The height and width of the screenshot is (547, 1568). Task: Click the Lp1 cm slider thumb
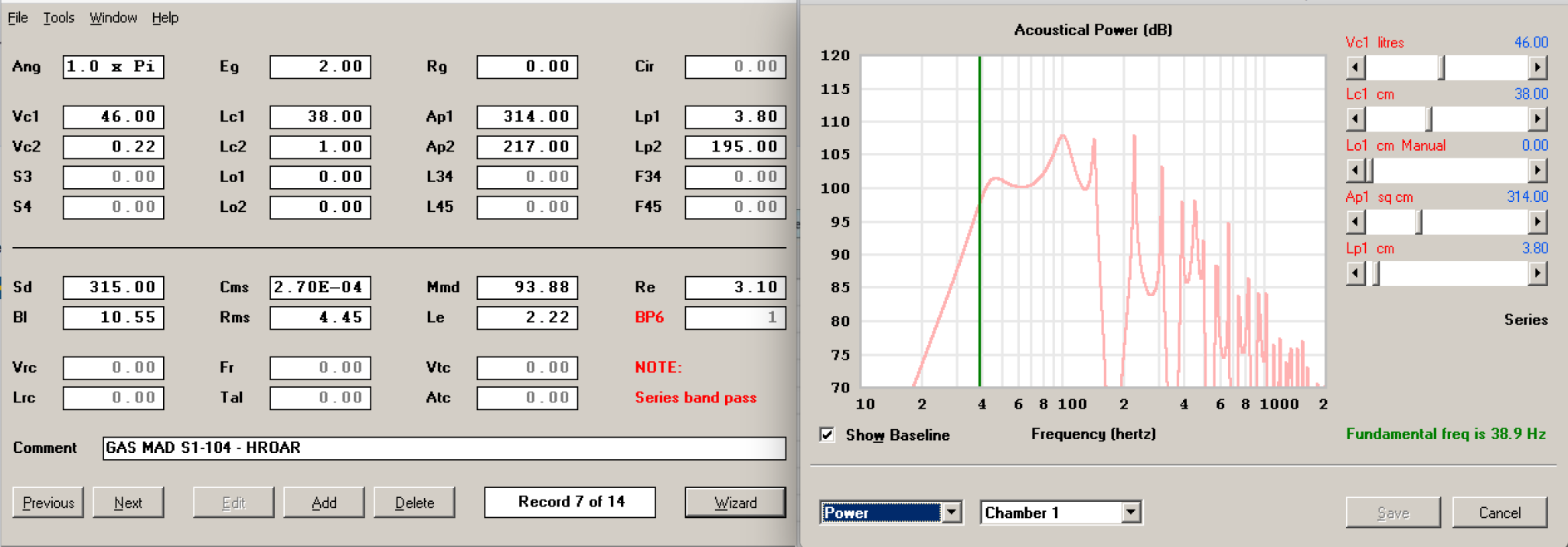[x=1376, y=274]
